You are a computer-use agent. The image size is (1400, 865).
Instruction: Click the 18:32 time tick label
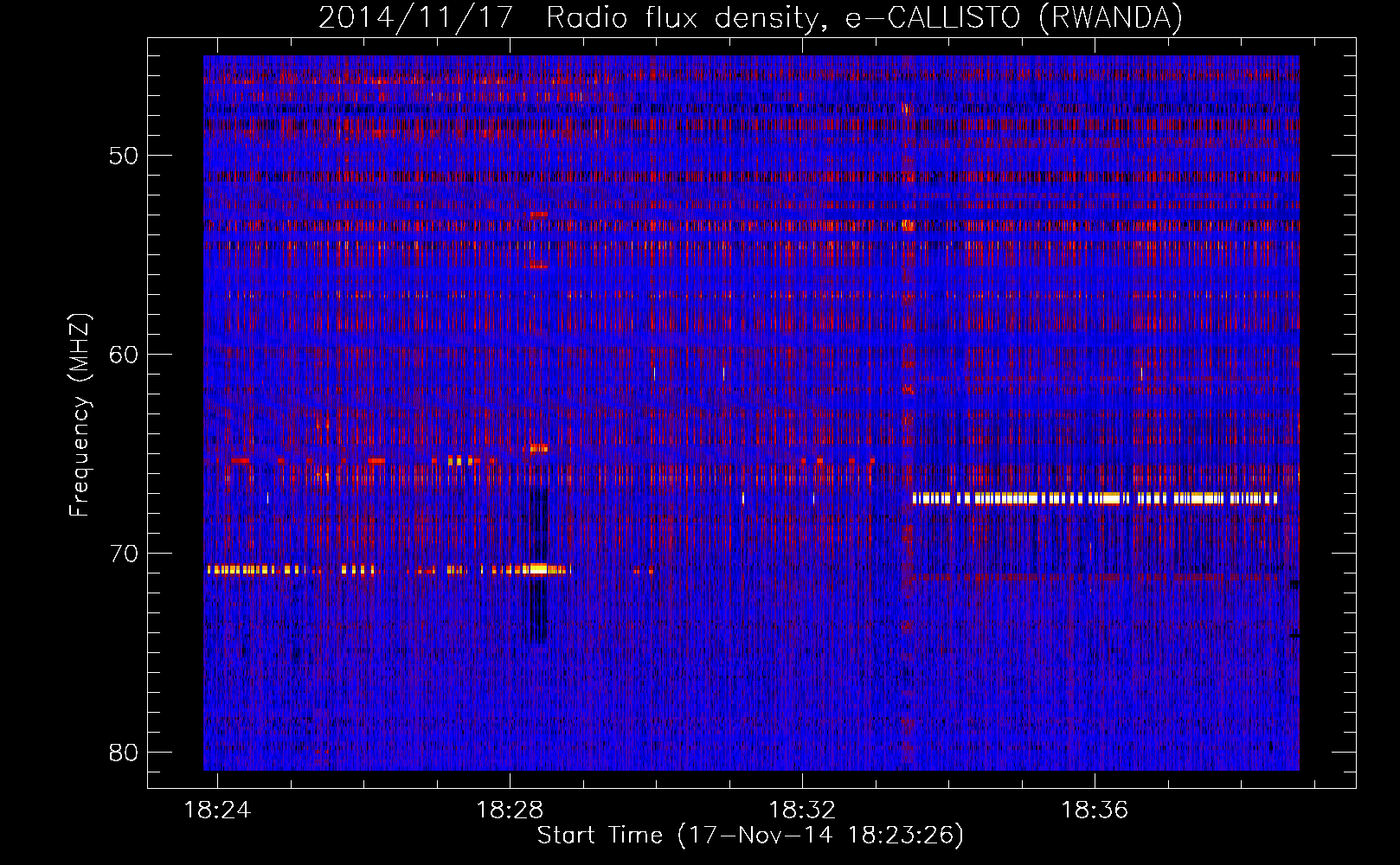point(802,810)
